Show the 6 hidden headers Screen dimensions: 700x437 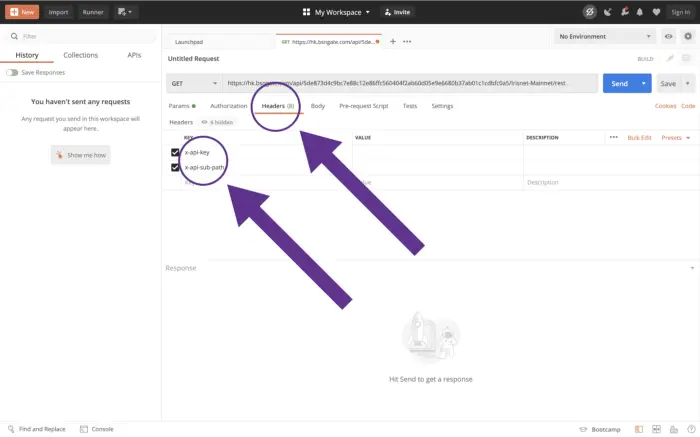[x=217, y=122]
